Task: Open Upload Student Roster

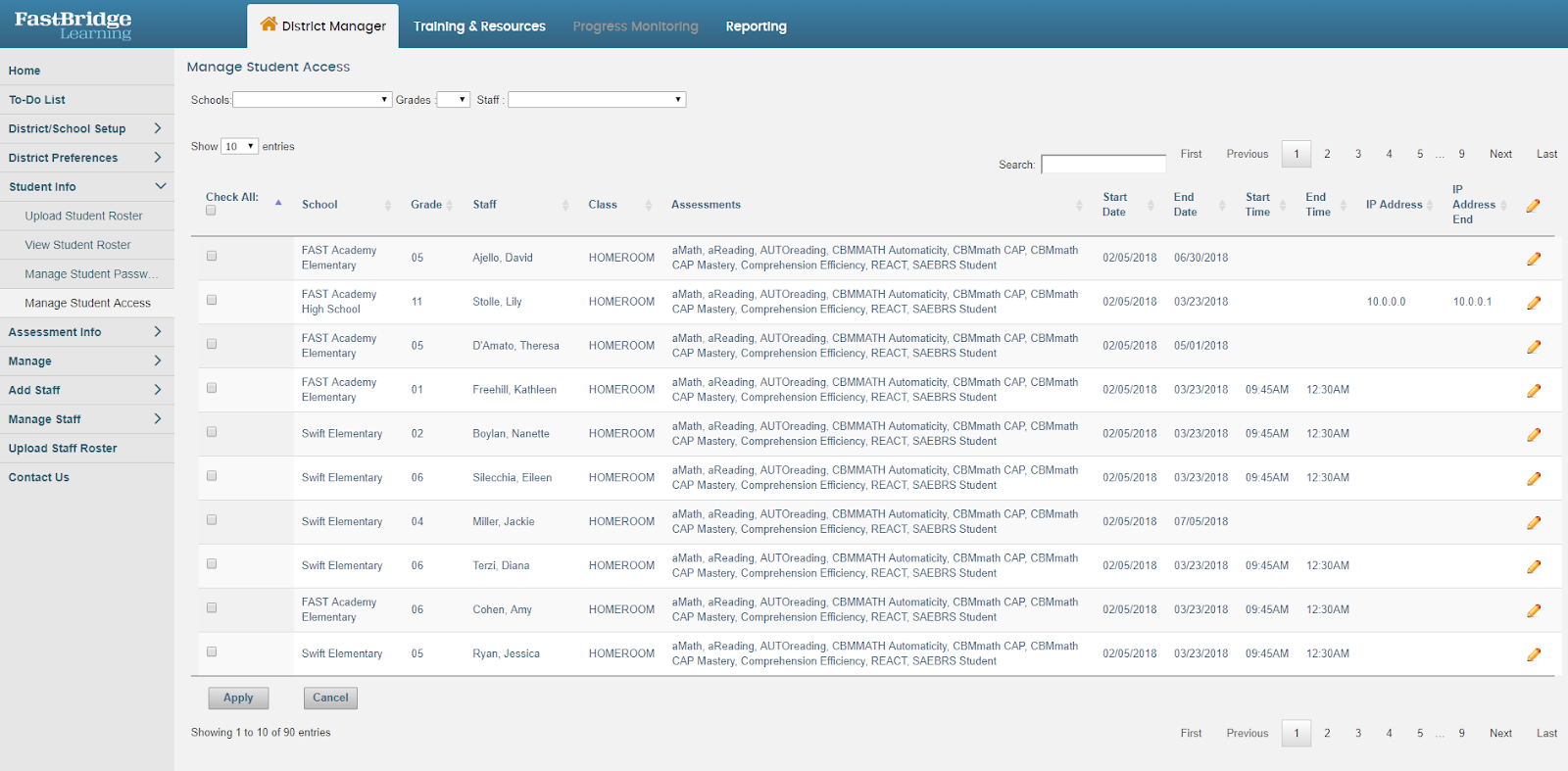Action: (x=86, y=217)
